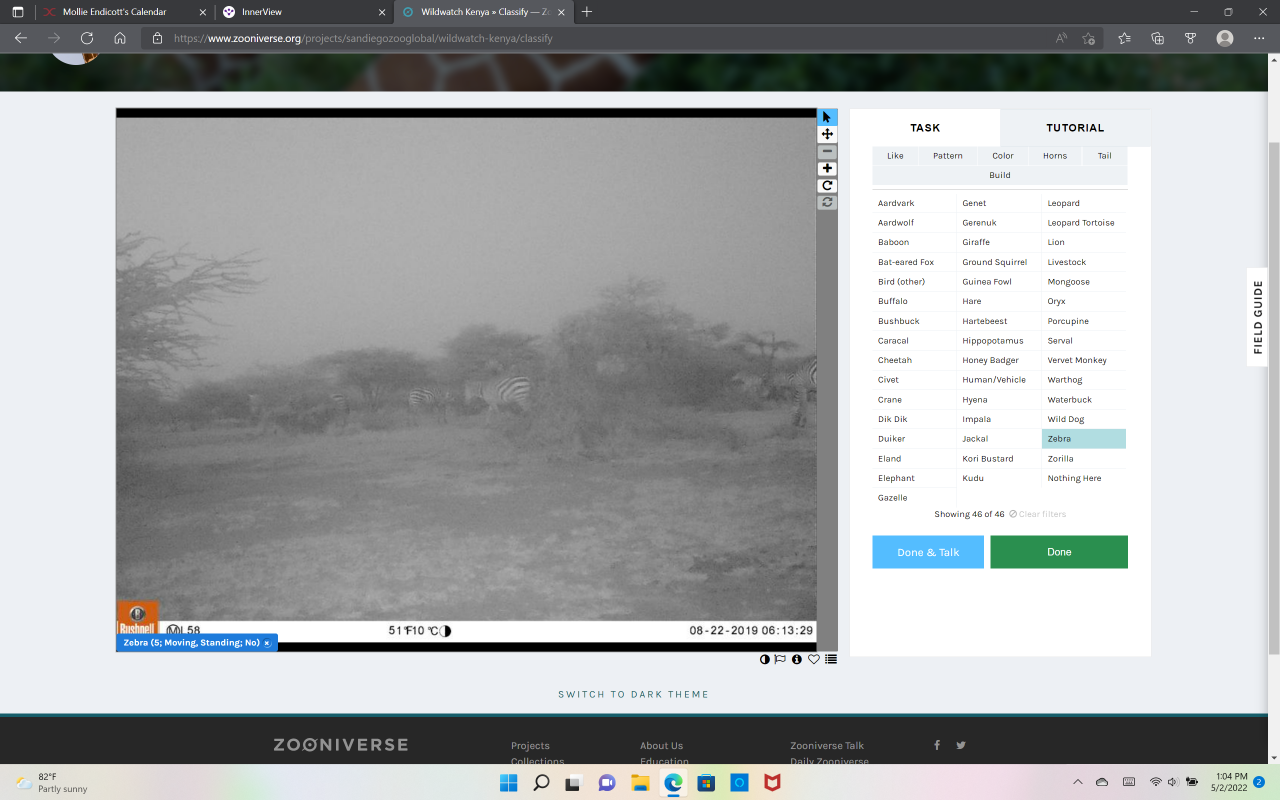Zoom in on the subject image

pos(827,169)
